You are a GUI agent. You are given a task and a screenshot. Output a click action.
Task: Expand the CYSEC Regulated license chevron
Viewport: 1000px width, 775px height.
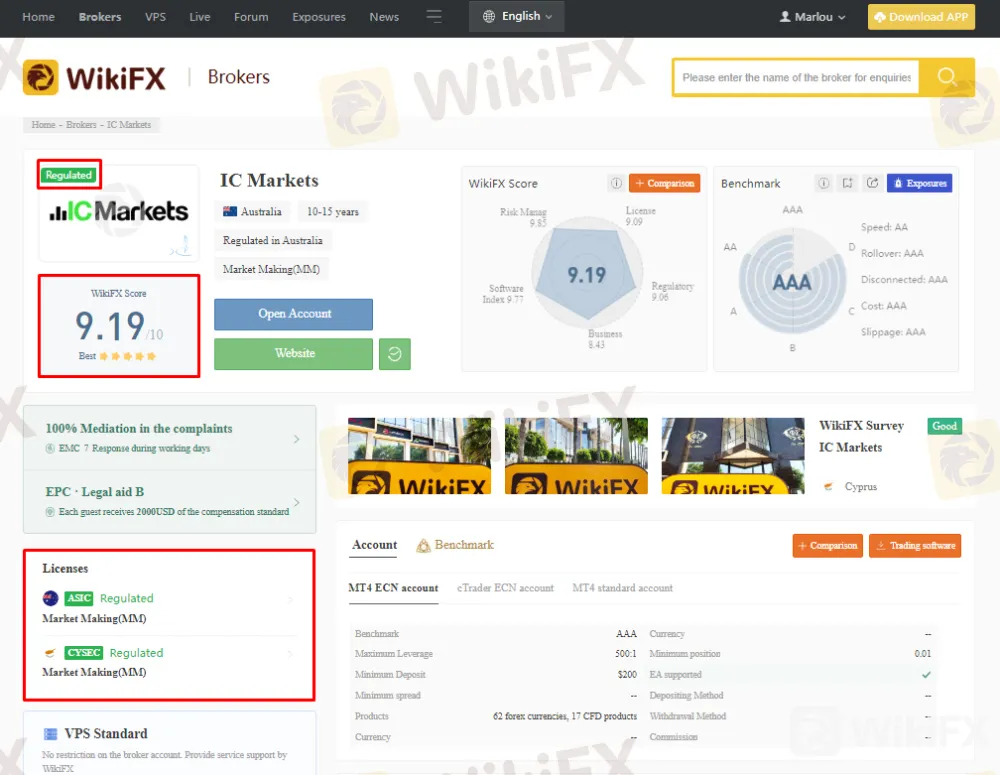click(290, 653)
